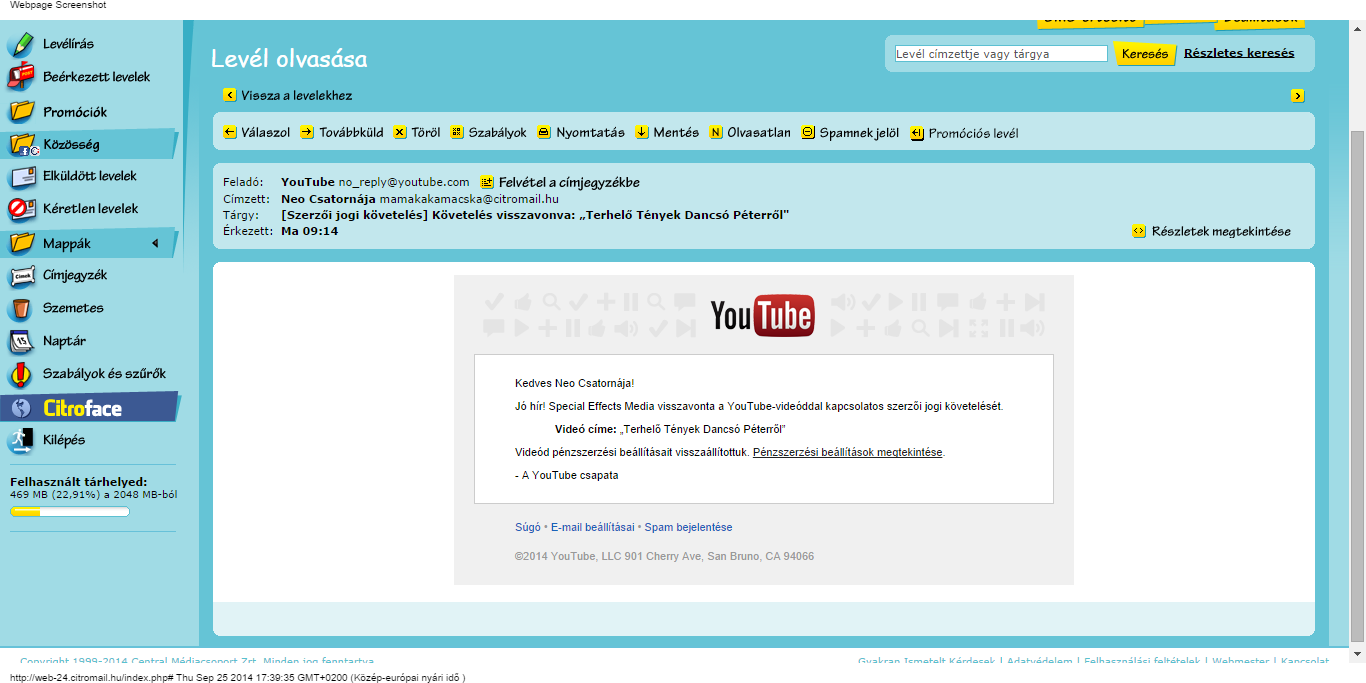Open the Elküldött levelek envelope icon

[21, 176]
